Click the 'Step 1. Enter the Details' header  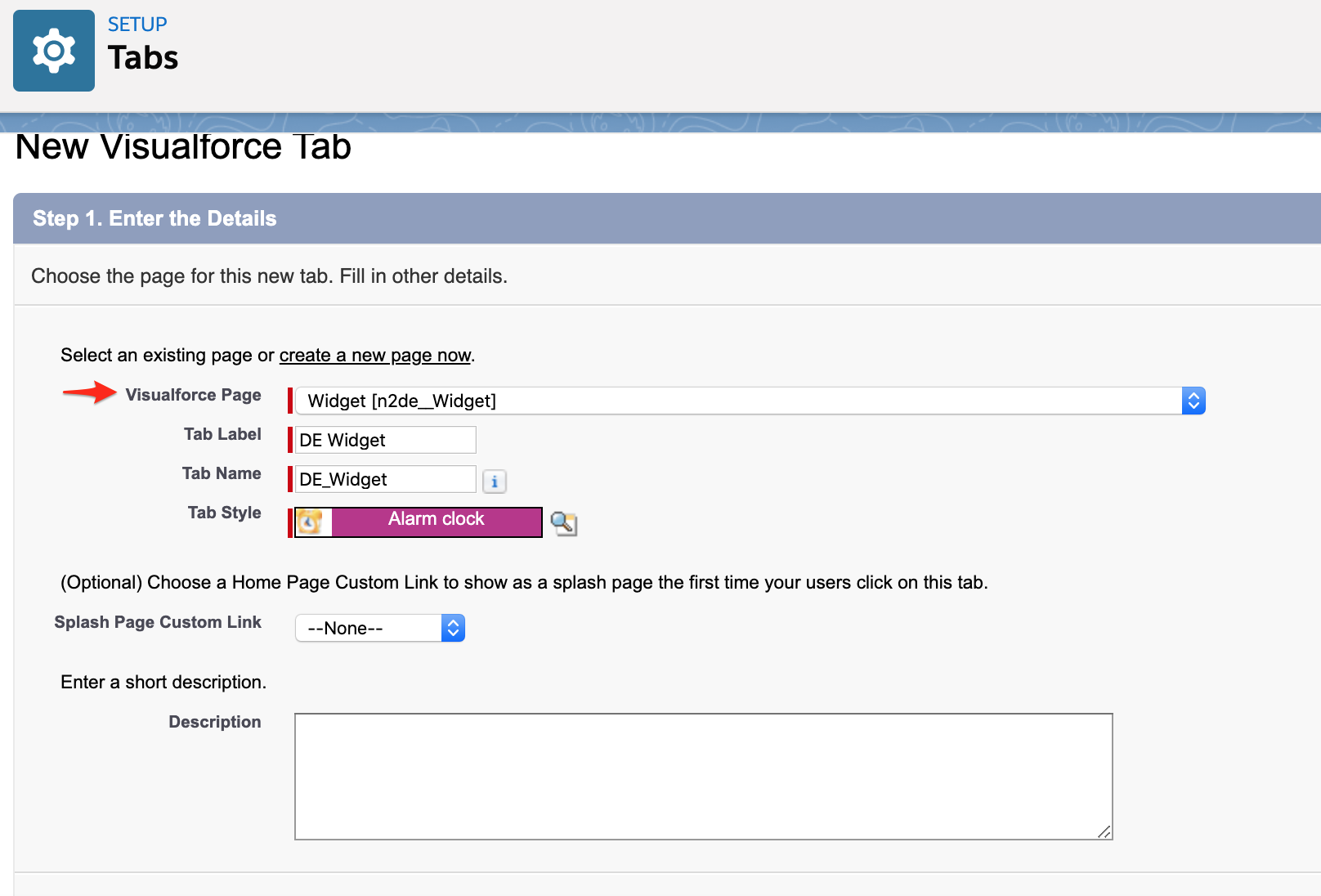coord(154,218)
